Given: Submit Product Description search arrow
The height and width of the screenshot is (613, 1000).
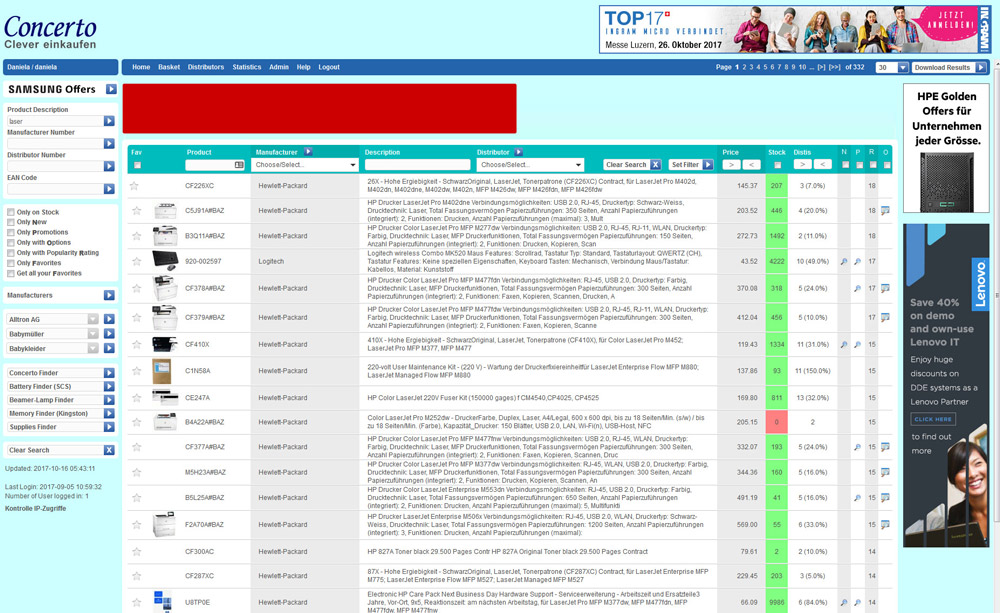Looking at the screenshot, I should point(109,121).
